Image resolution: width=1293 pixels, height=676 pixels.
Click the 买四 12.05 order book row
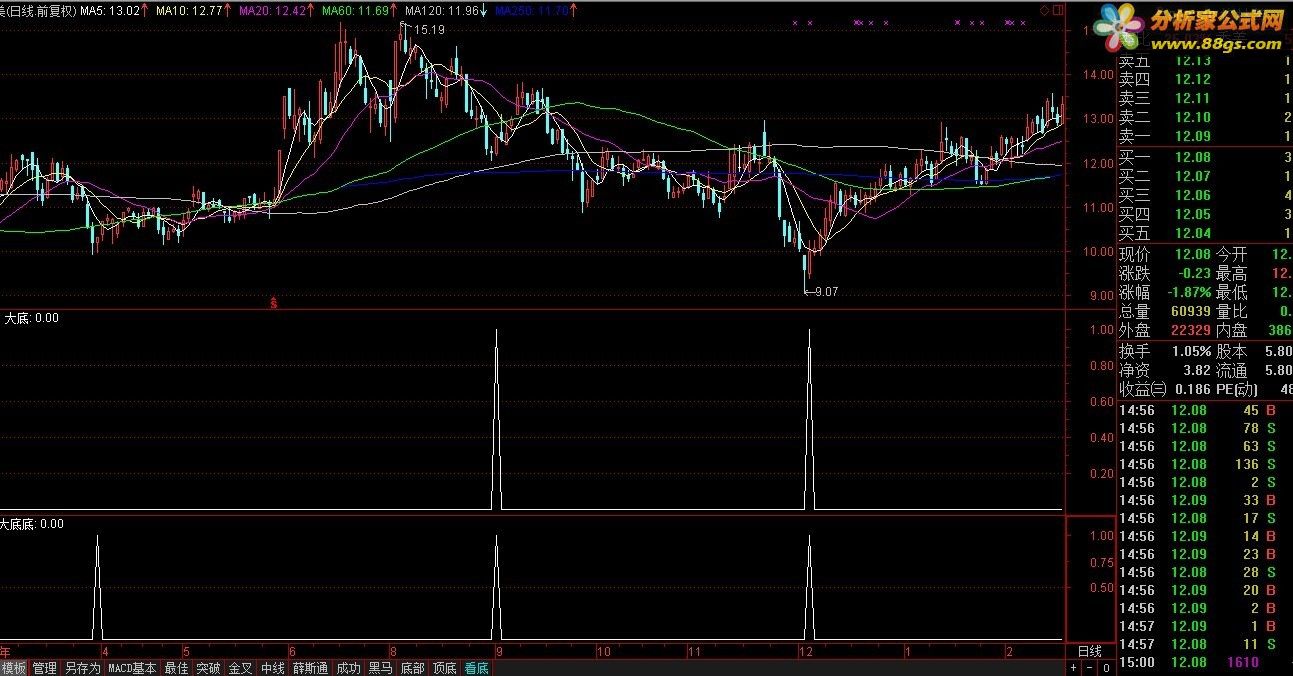pos(1204,214)
